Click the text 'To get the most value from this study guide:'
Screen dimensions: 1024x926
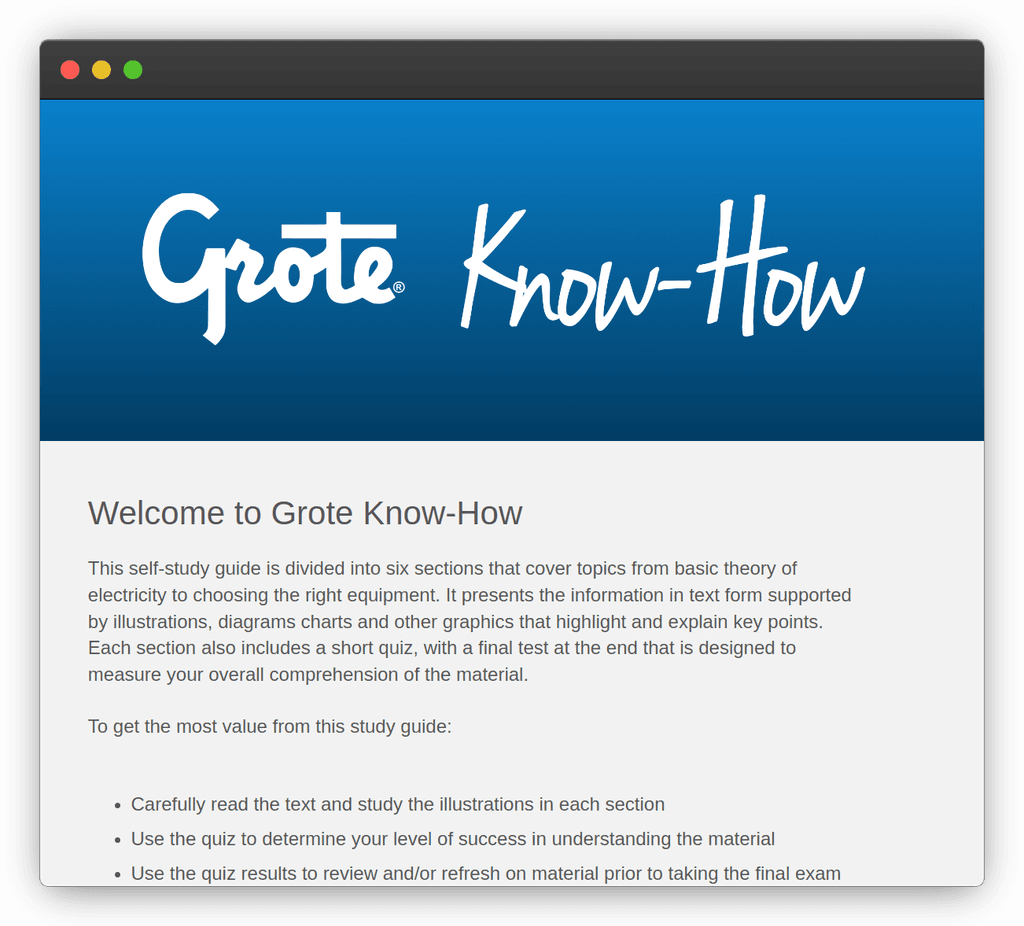coord(270,727)
